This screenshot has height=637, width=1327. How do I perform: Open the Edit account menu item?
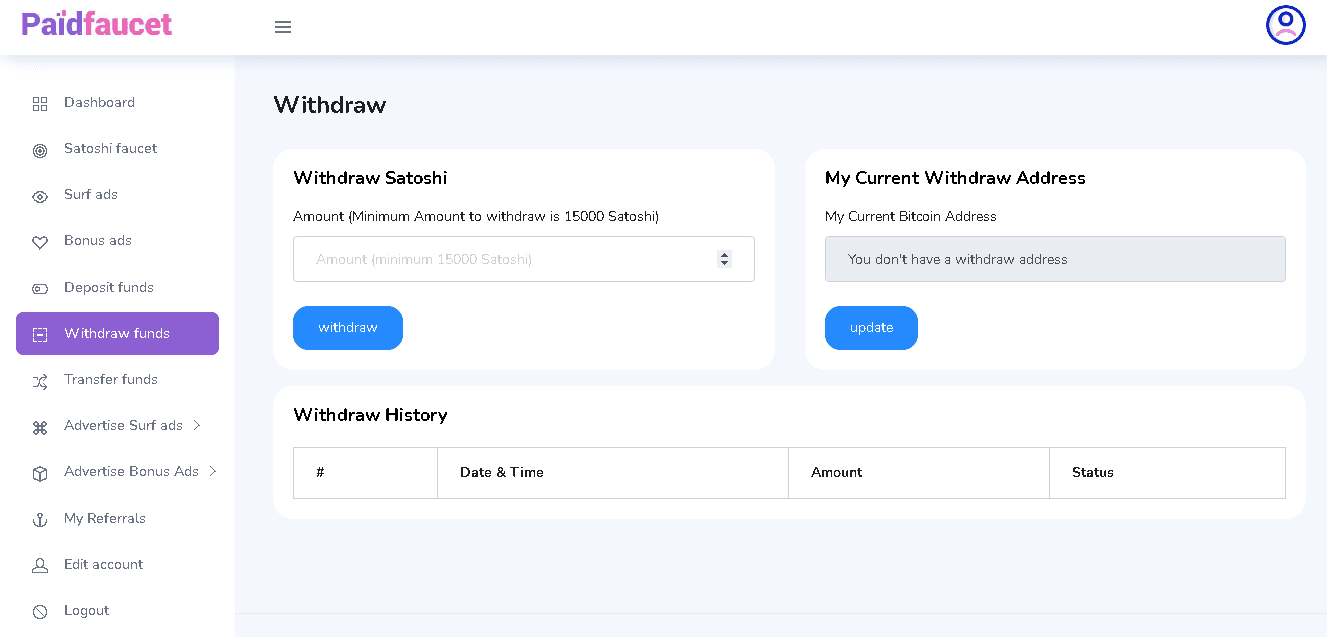103,565
